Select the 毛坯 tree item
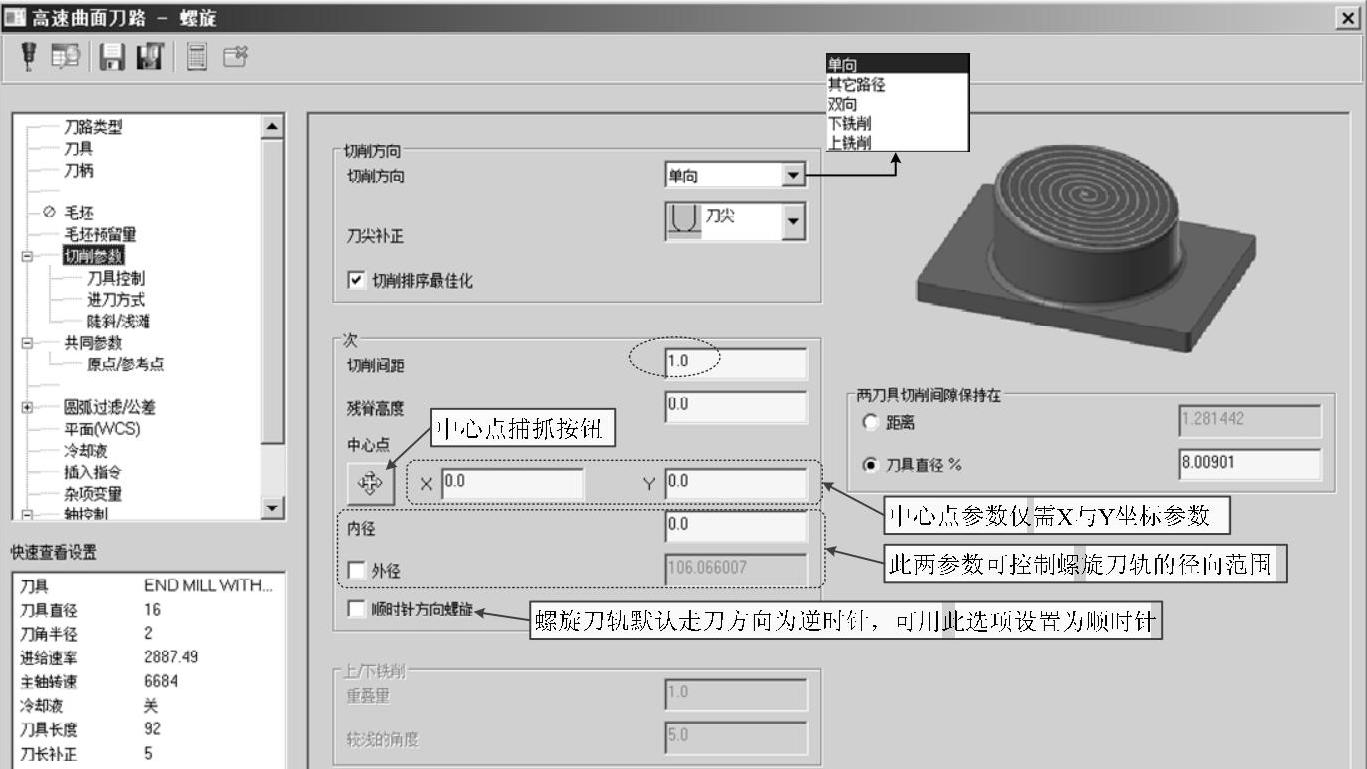The image size is (1367, 769). coord(79,212)
